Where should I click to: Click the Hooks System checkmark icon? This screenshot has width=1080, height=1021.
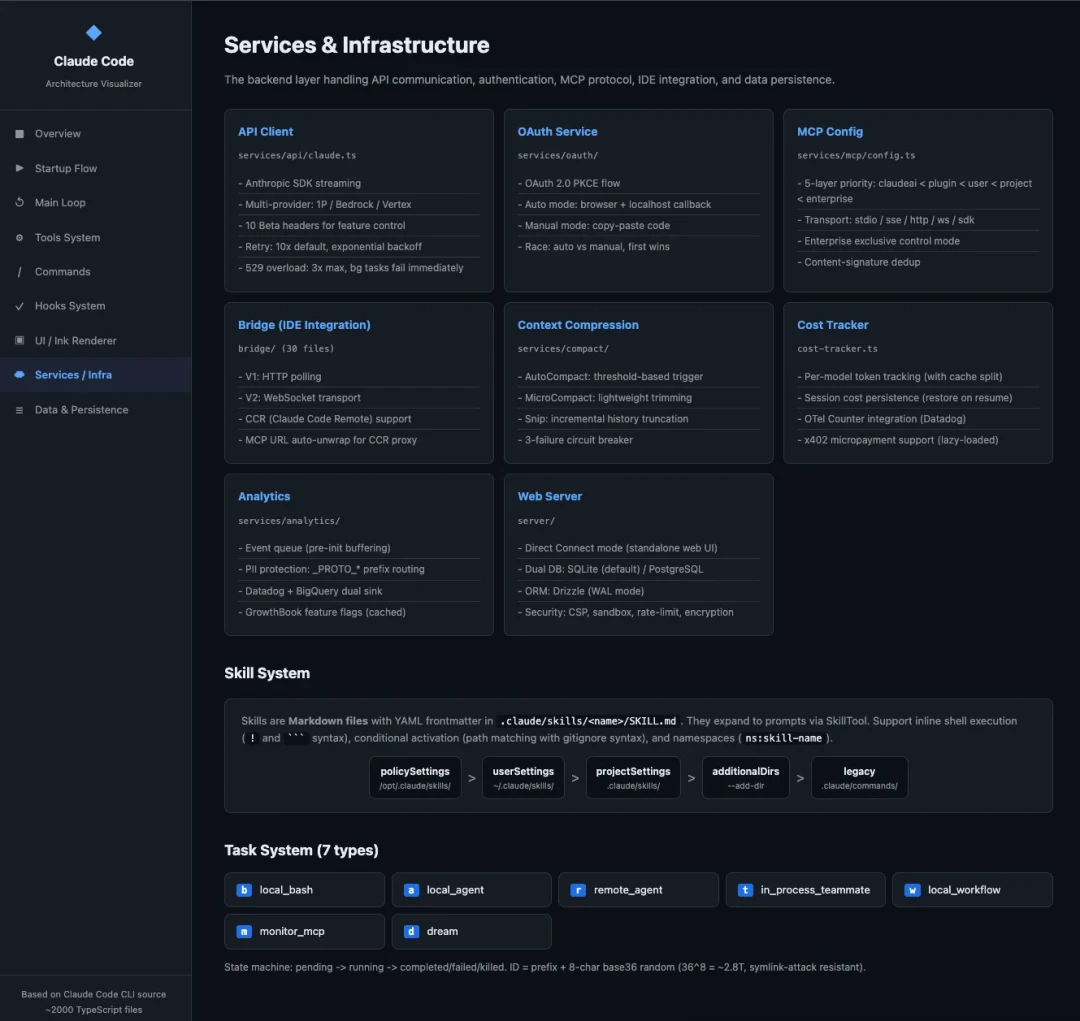point(19,306)
